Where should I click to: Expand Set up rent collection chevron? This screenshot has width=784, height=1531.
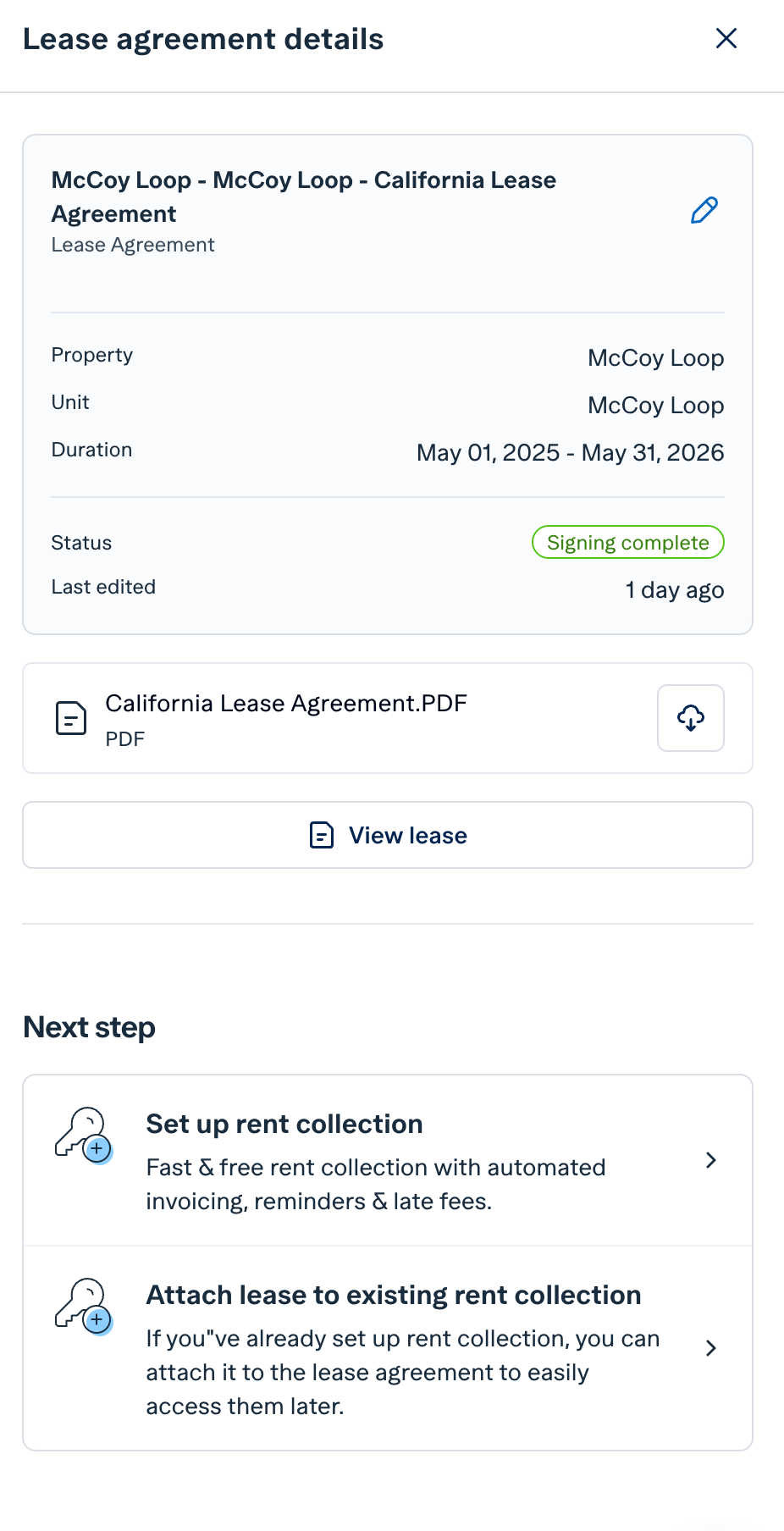(x=711, y=1160)
